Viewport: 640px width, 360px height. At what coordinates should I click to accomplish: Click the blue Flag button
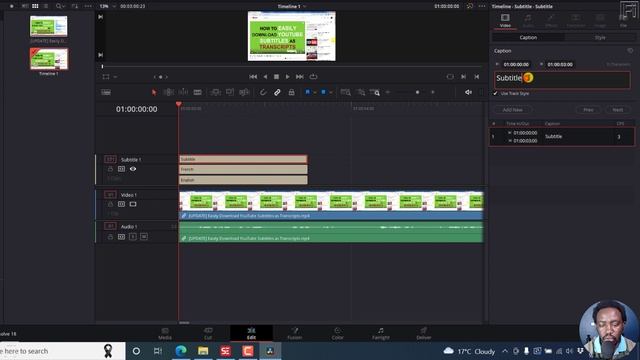point(307,92)
